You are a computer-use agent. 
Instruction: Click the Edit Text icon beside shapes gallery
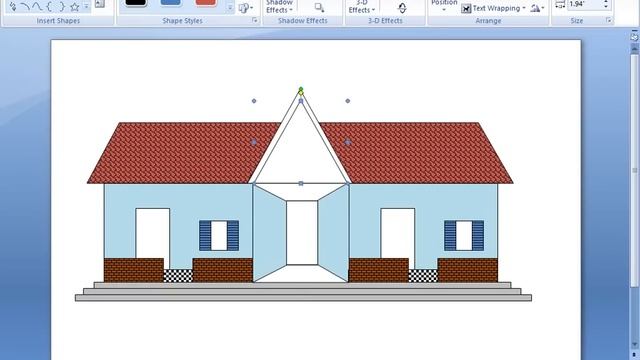tap(100, 4)
